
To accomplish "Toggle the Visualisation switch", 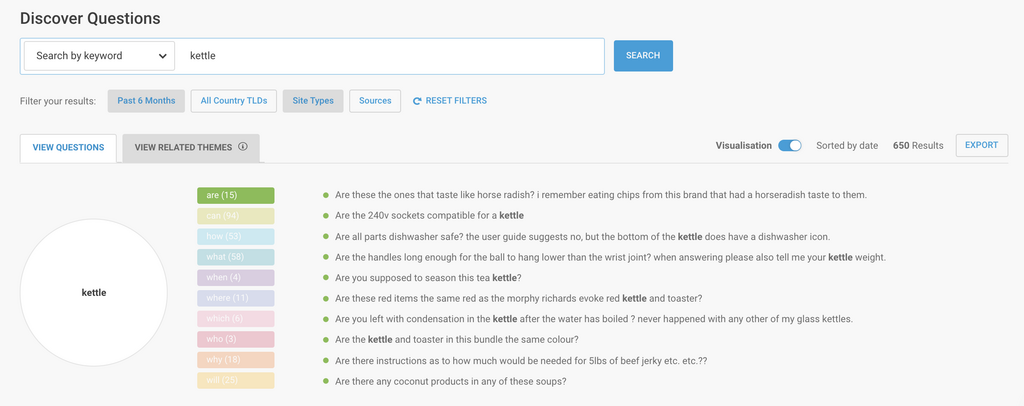I will [x=789, y=146].
